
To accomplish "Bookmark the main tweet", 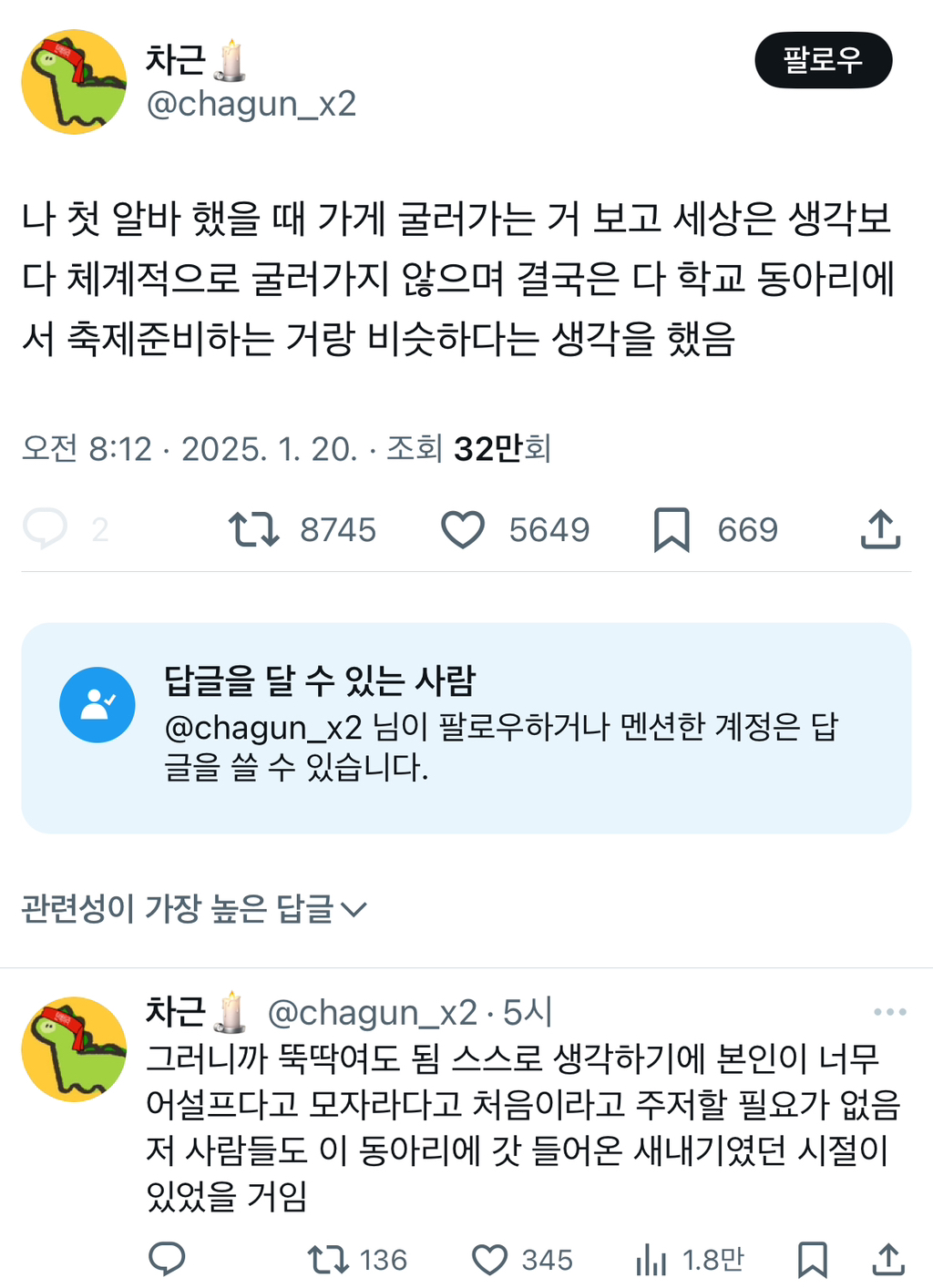I will click(x=672, y=529).
